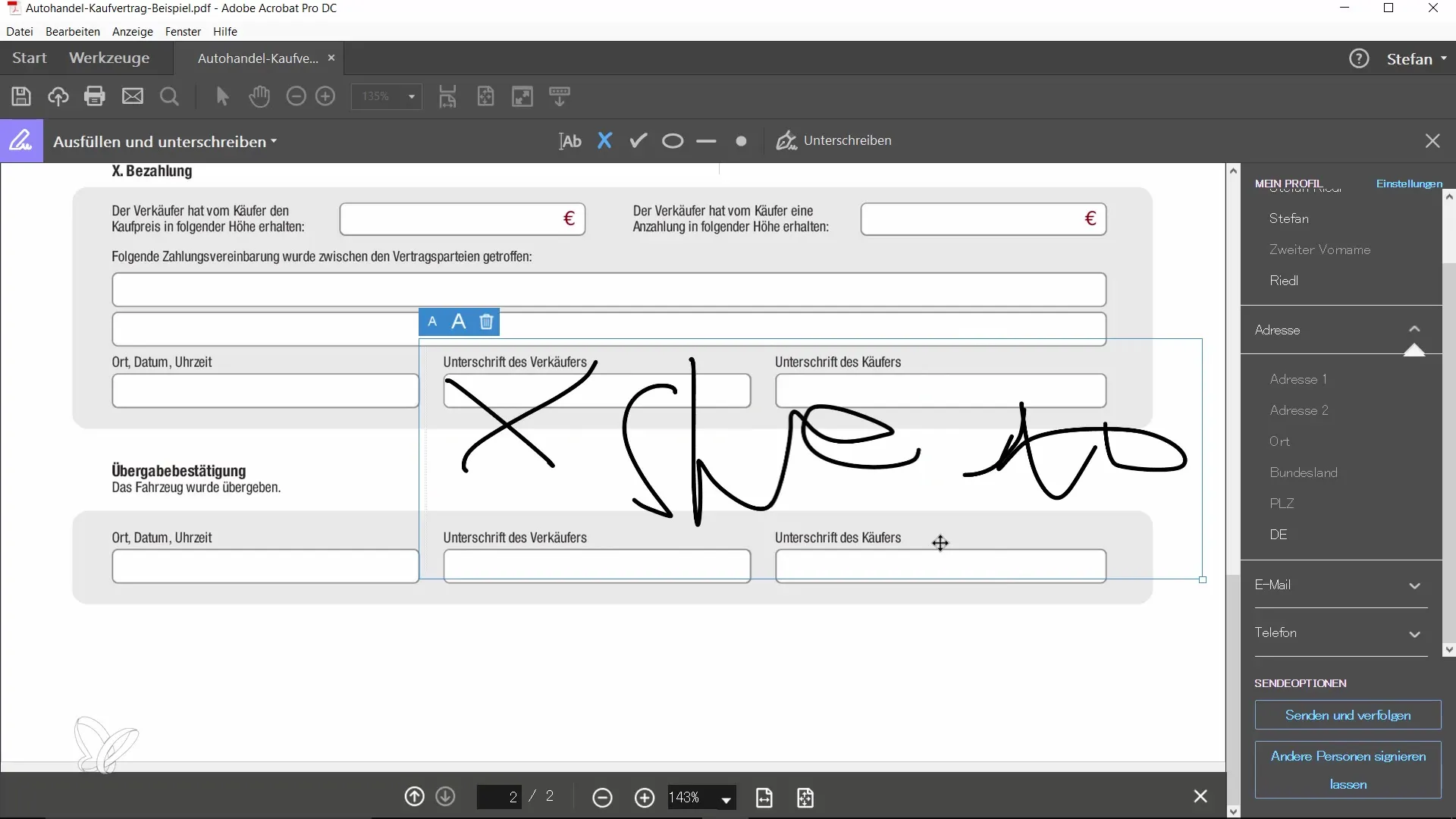The height and width of the screenshot is (819, 1456).
Task: Click the print icon in toolbar
Action: 95,96
